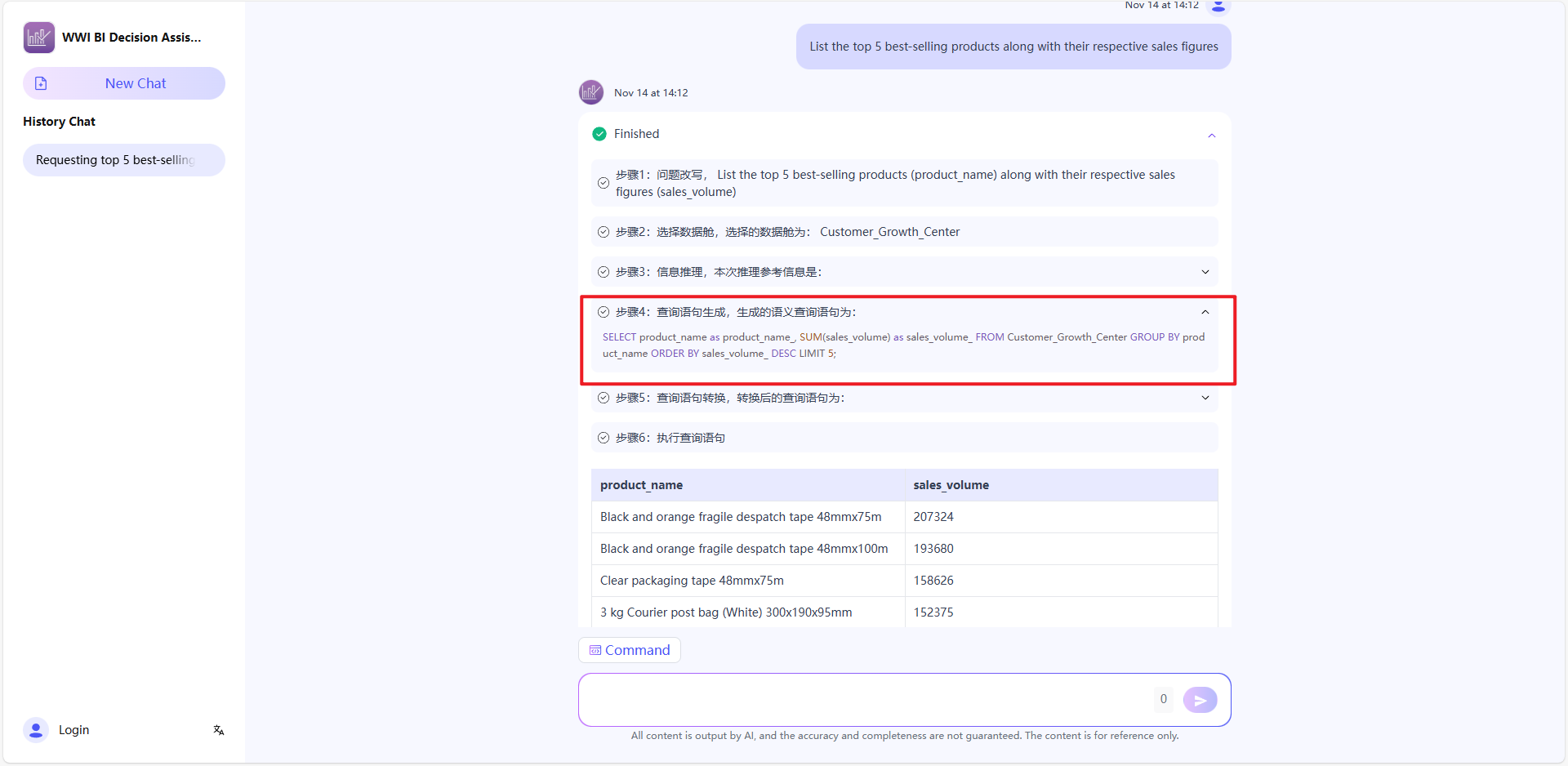The width and height of the screenshot is (1568, 766).
Task: Click the Login link
Action: point(73,730)
